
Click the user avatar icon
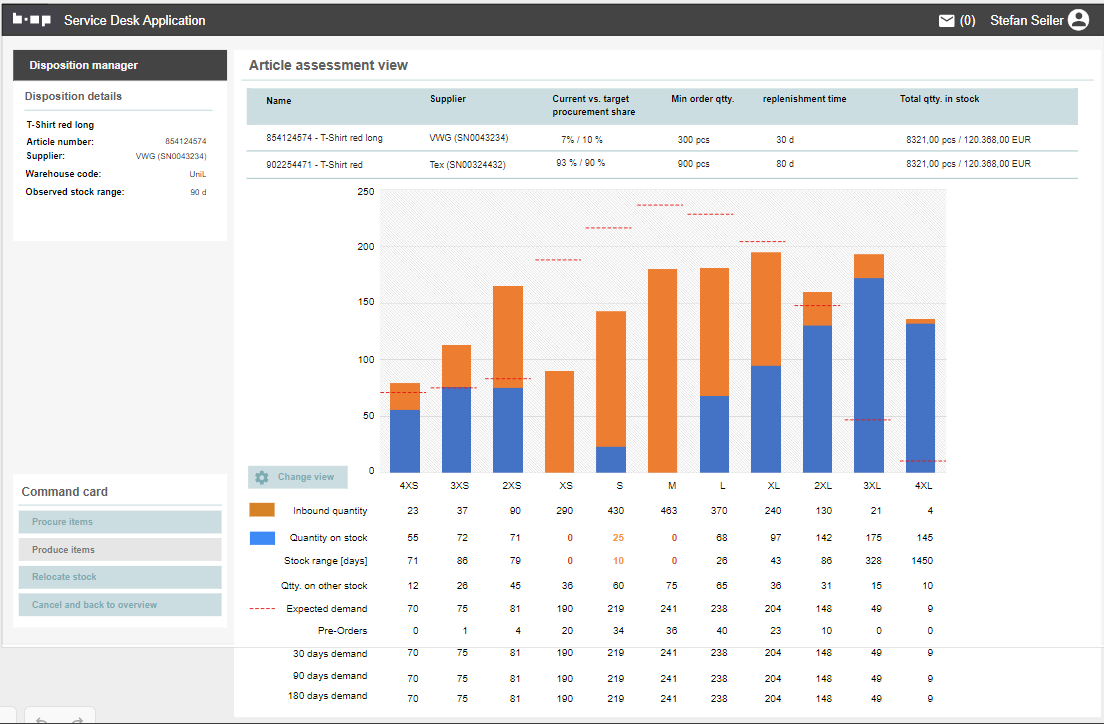[1078, 20]
